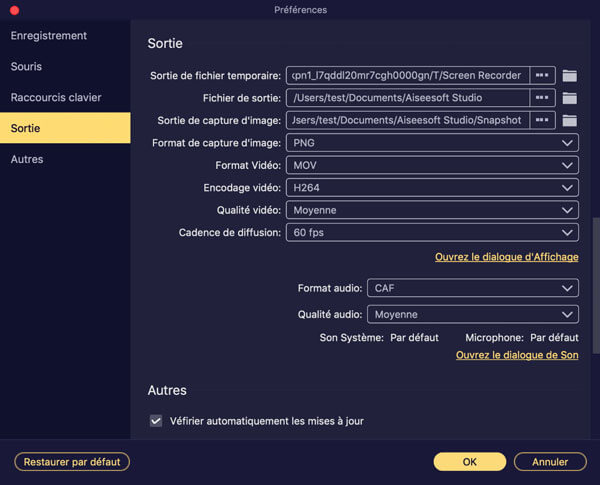Viewport: 600px width, 485px height.
Task: Click three-dots button for temporary file path
Action: click(x=543, y=75)
